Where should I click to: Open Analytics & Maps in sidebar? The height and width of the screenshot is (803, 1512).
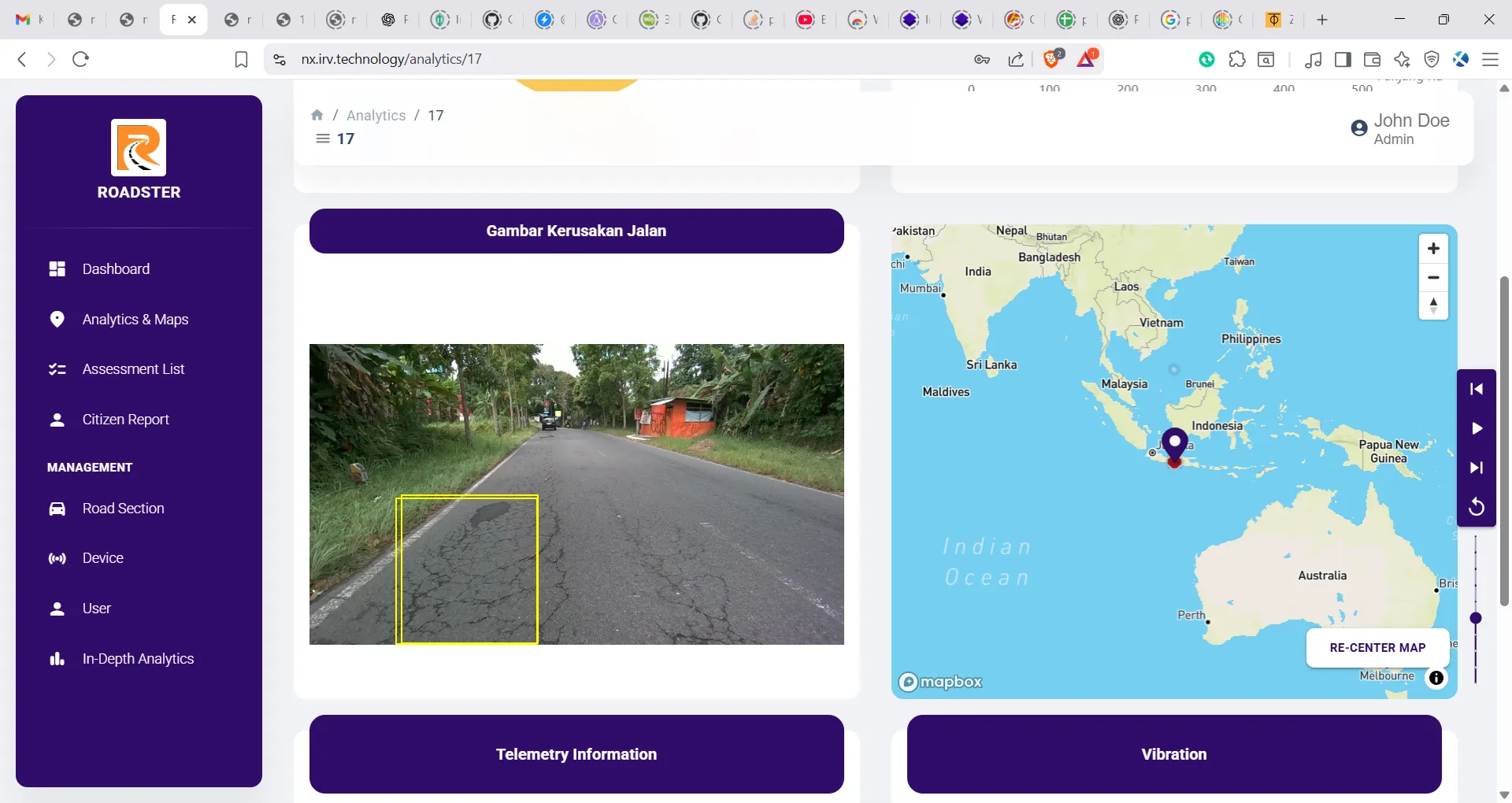pyautogui.click(x=118, y=320)
